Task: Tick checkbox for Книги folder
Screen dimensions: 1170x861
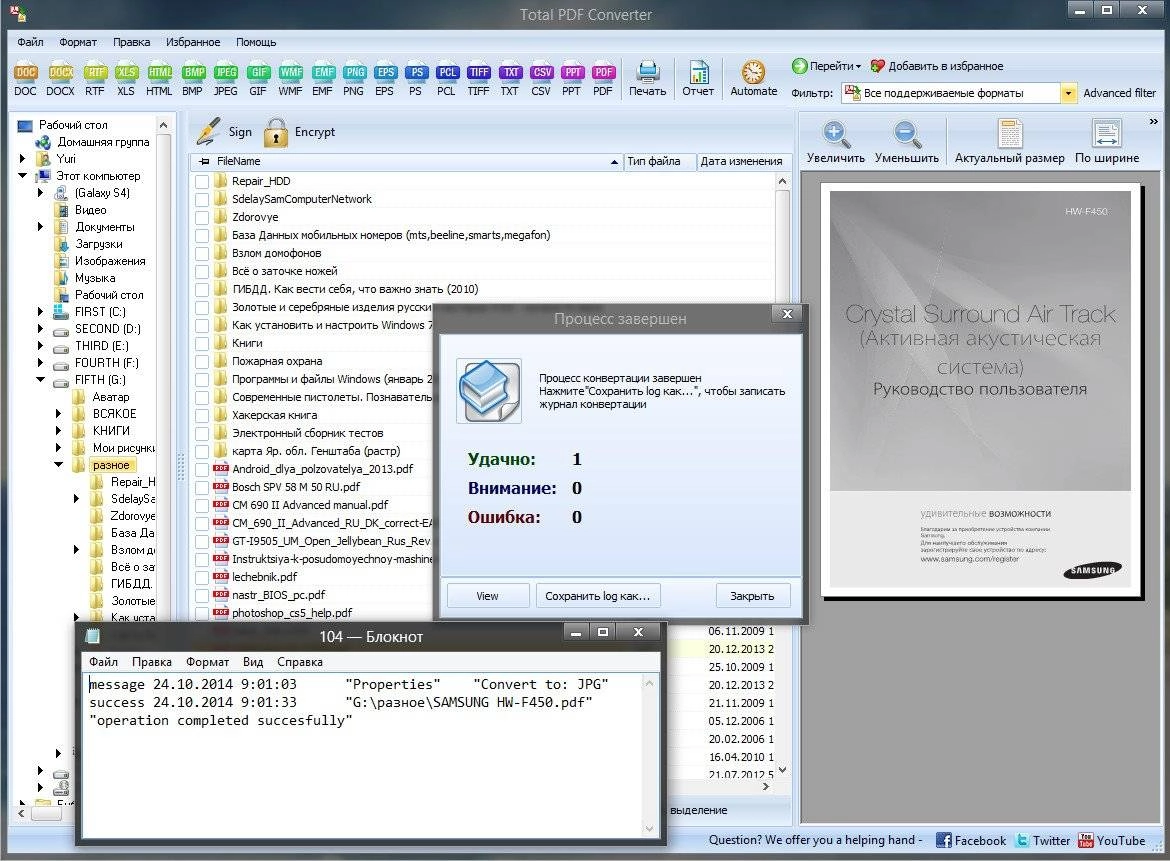Action: tap(201, 343)
